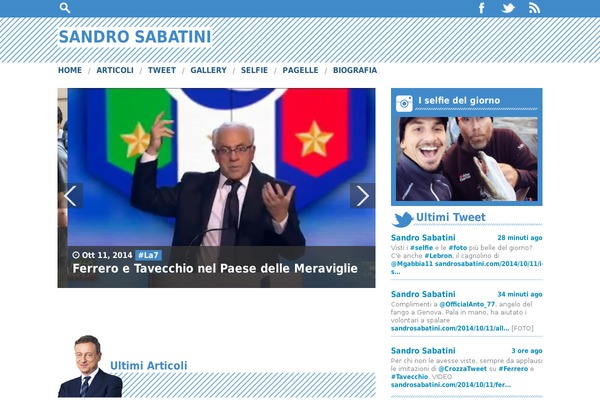
Task: Click the Twitter bird beside Ultimi Tweet
Action: click(402, 219)
